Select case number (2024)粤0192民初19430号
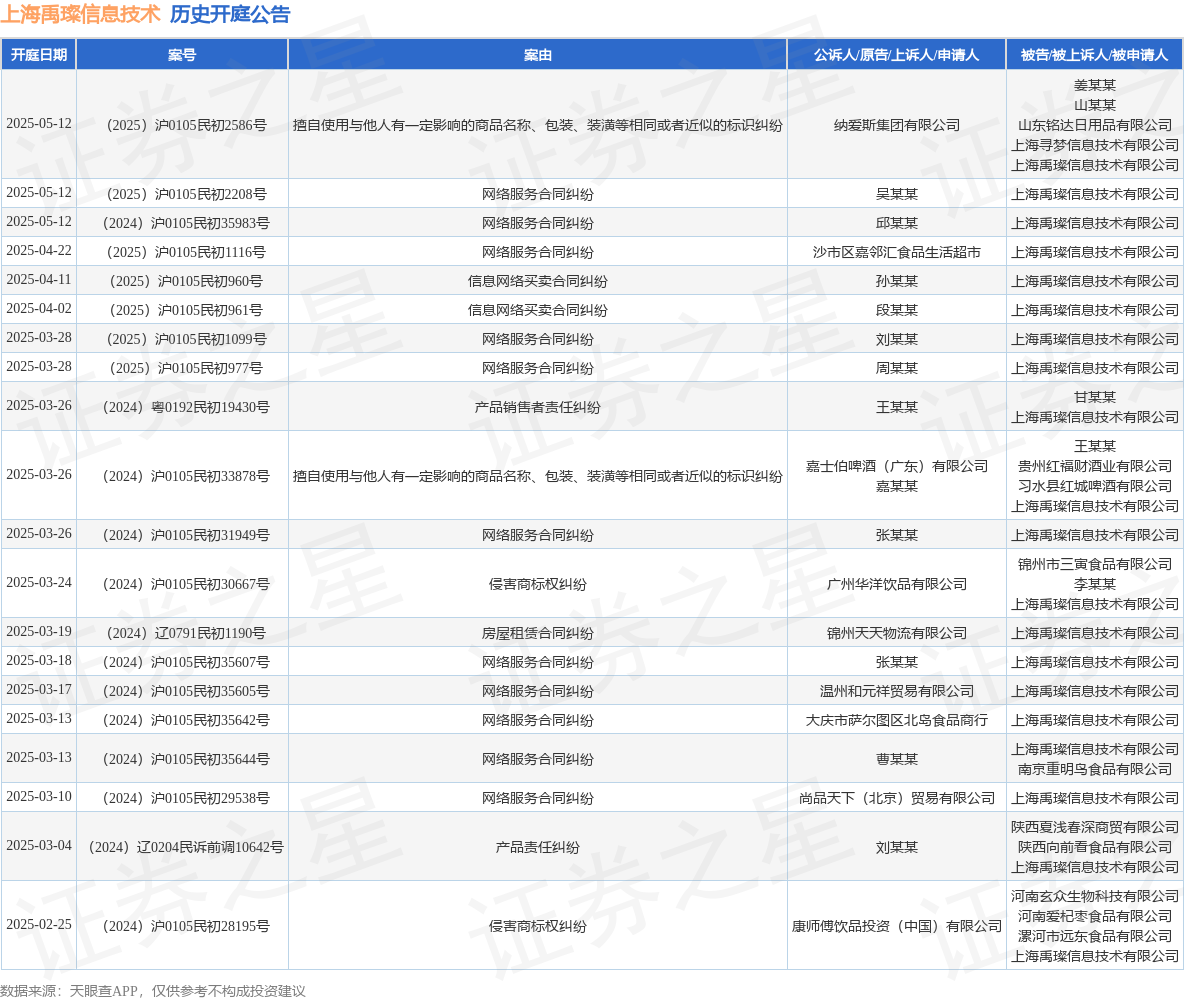 (x=182, y=407)
